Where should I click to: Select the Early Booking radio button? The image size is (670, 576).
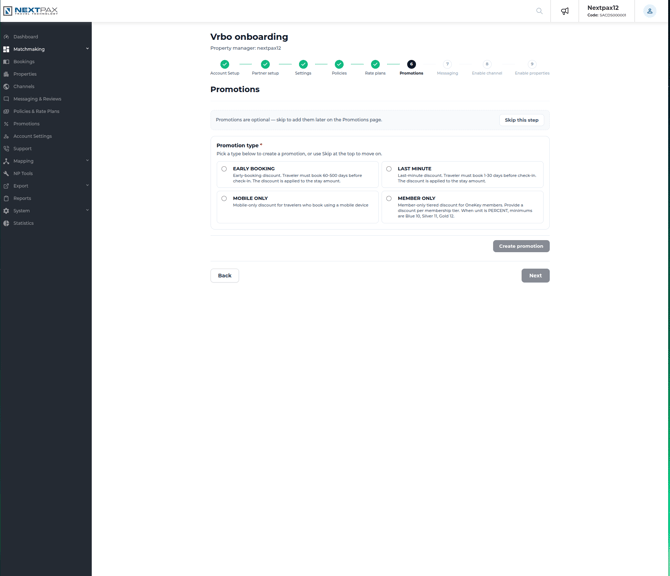[224, 169]
